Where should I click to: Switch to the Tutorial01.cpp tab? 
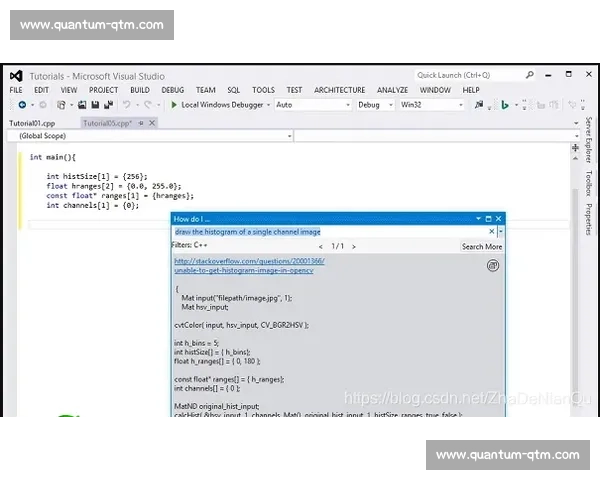point(32,123)
